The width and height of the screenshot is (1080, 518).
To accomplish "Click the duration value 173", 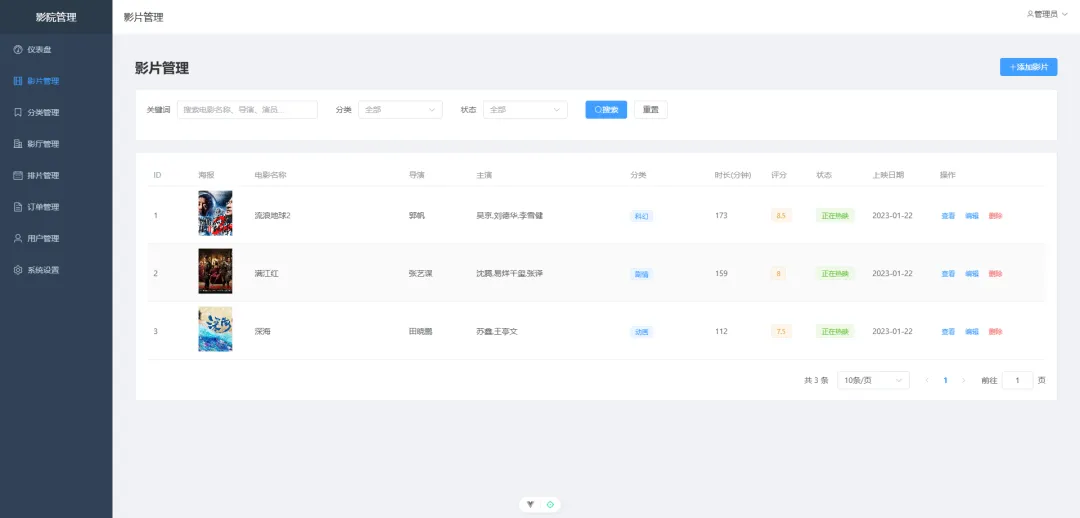I will coord(721,216).
